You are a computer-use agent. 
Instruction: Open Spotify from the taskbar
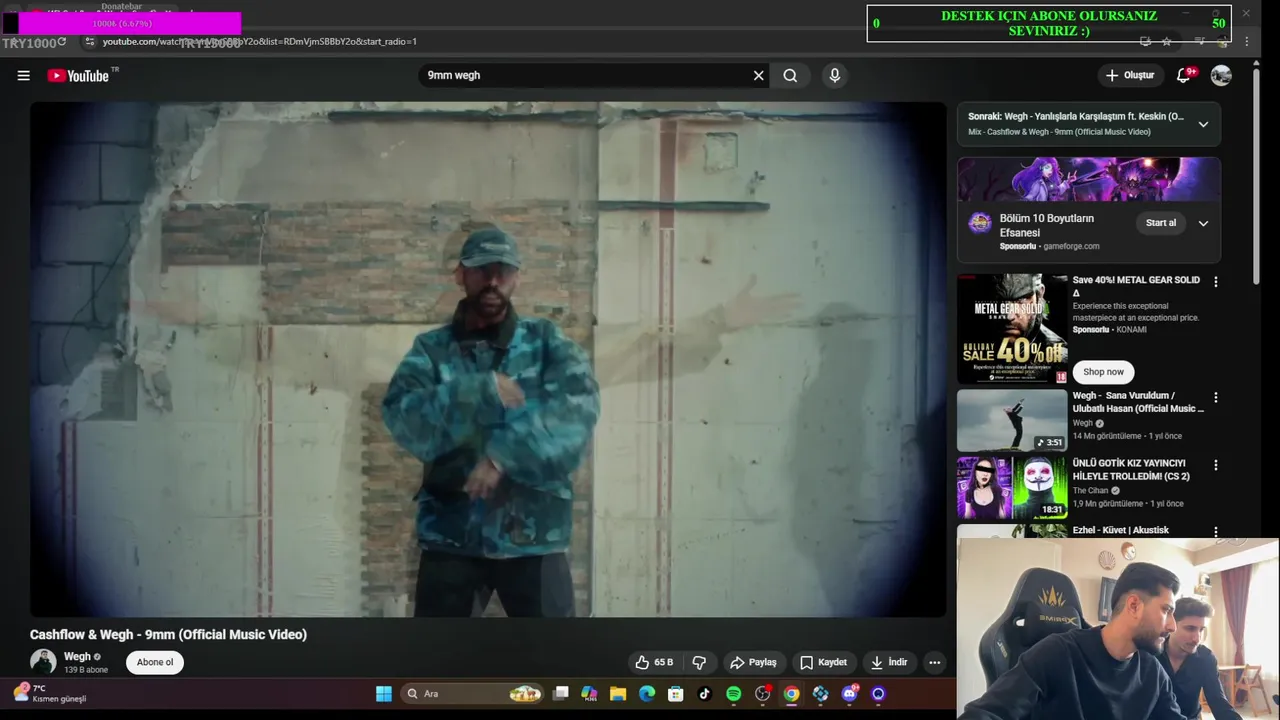coord(734,694)
